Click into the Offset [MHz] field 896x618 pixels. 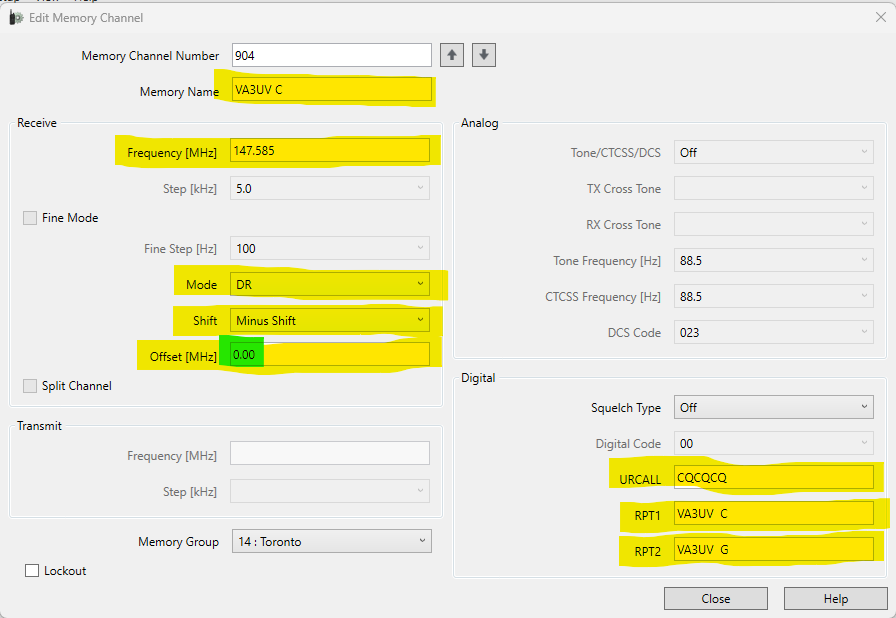[330, 355]
